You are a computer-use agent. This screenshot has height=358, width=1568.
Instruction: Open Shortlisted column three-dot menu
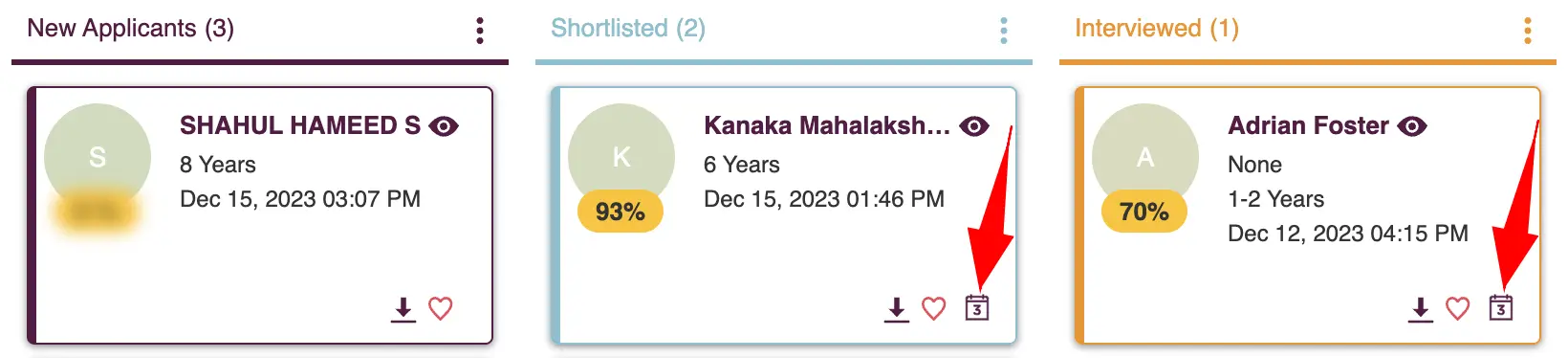tap(1004, 31)
